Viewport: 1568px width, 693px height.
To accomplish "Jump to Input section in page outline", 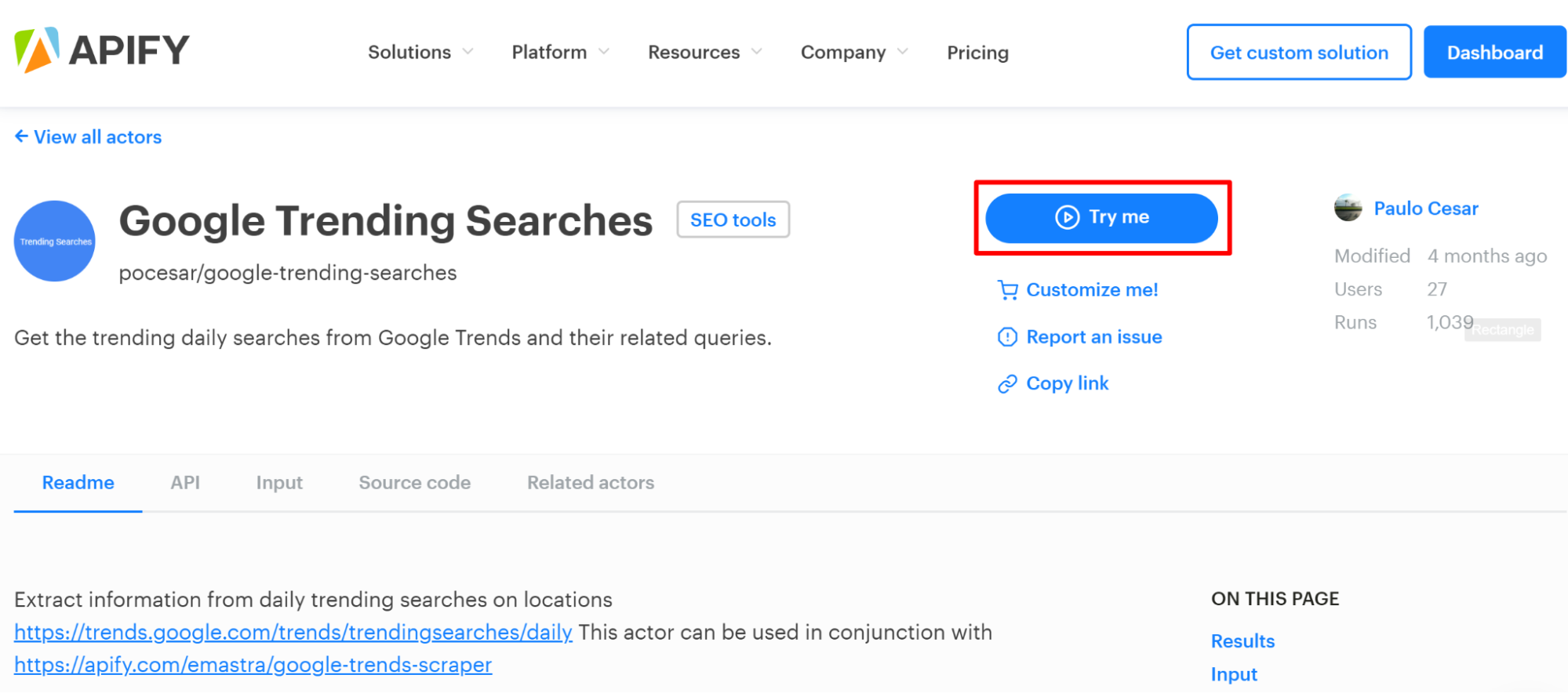I will tap(1234, 674).
